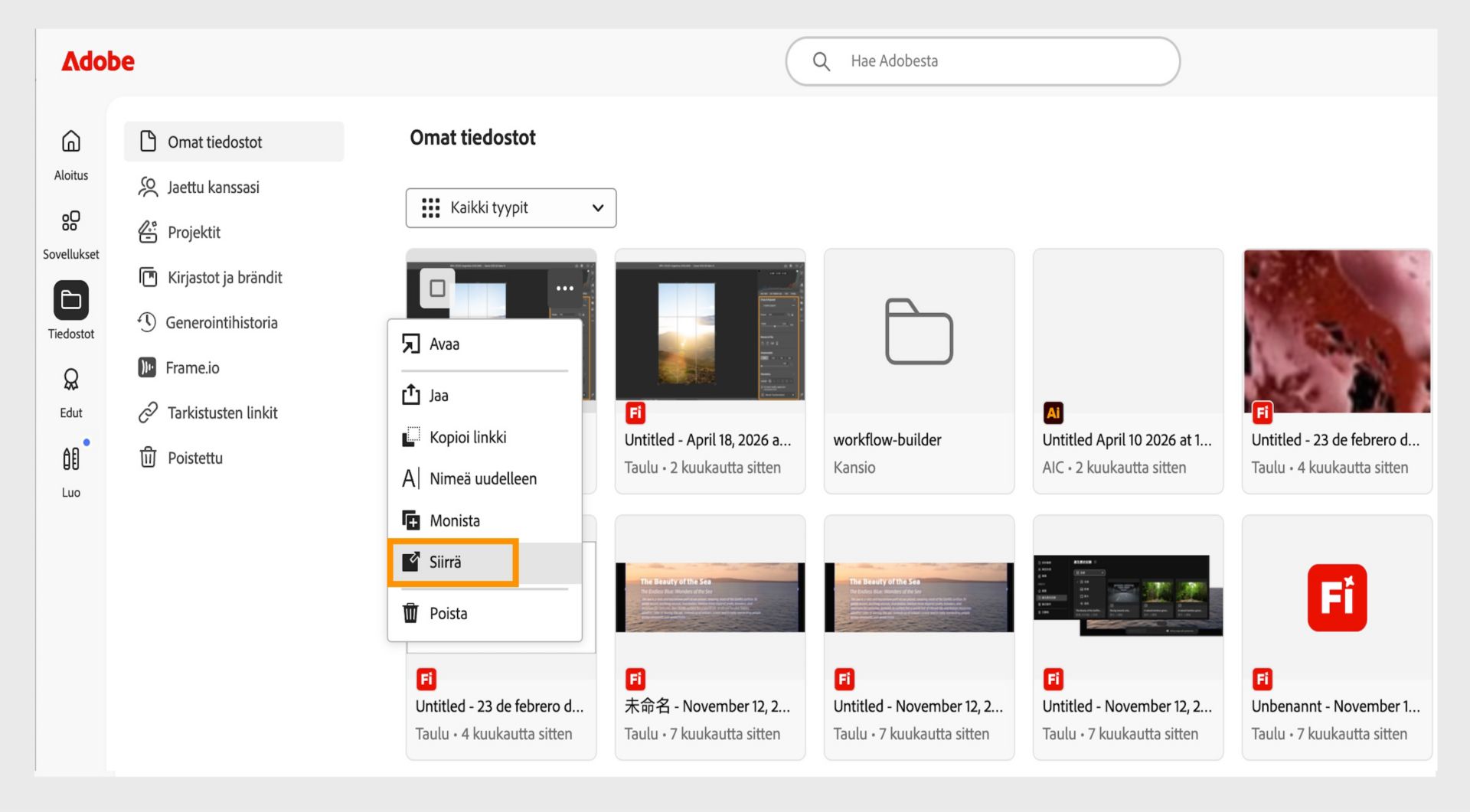Screen dimensions: 1470x812
Task: Open Sovellukset apps icon in sidebar
Action: click(70, 221)
